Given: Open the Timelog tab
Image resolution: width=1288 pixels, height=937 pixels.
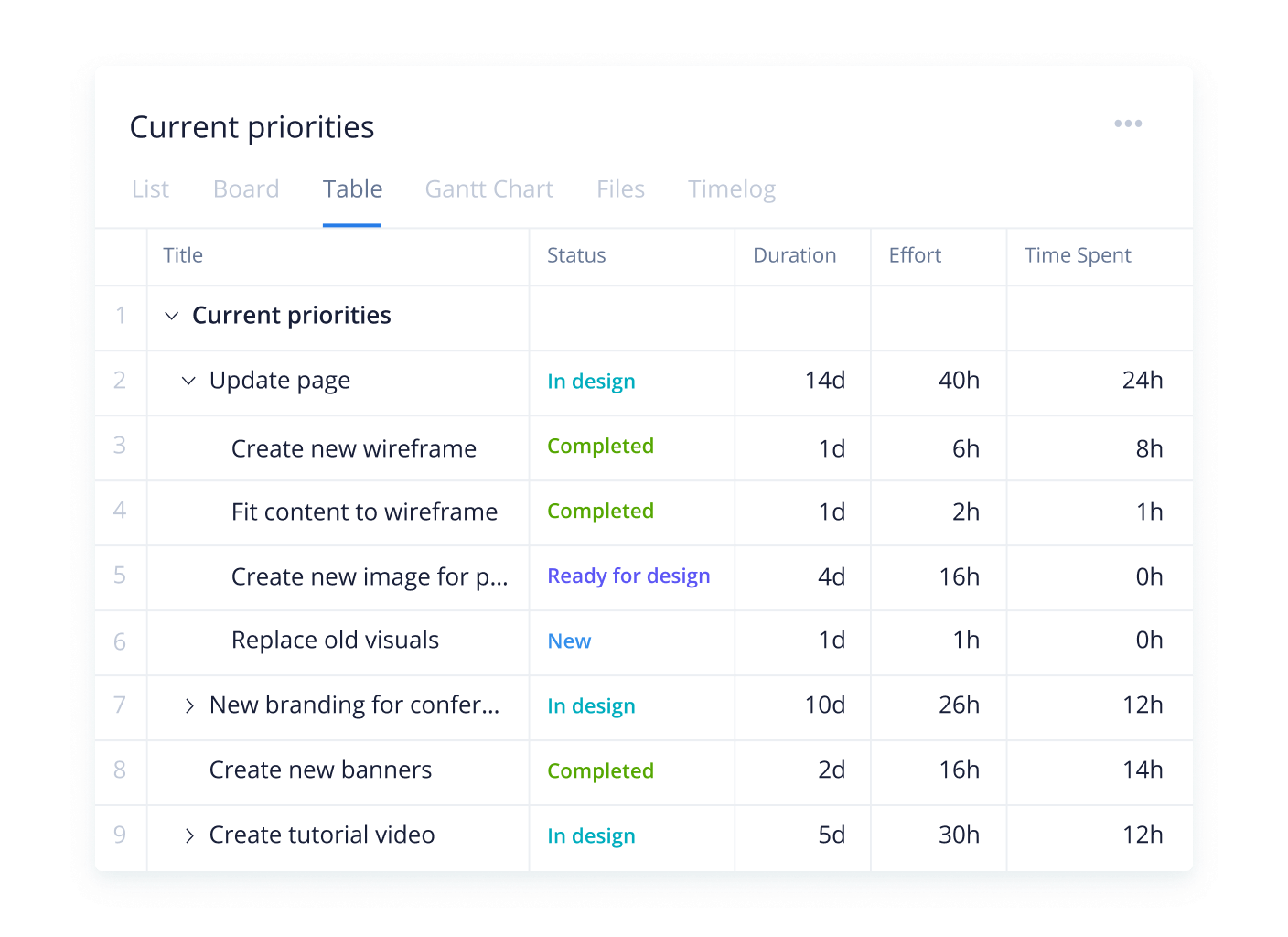Looking at the screenshot, I should click(x=732, y=189).
